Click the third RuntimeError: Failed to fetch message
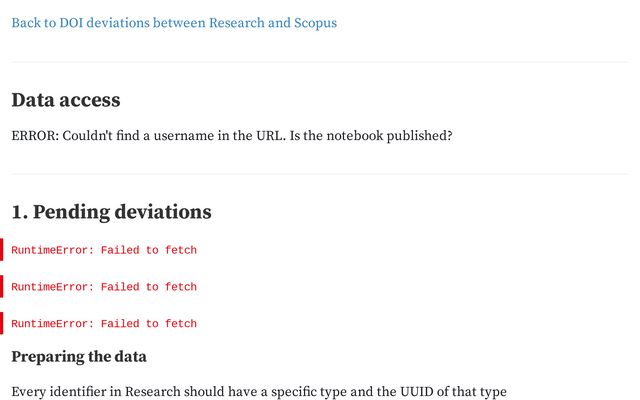This screenshot has width=640, height=400. (x=104, y=323)
